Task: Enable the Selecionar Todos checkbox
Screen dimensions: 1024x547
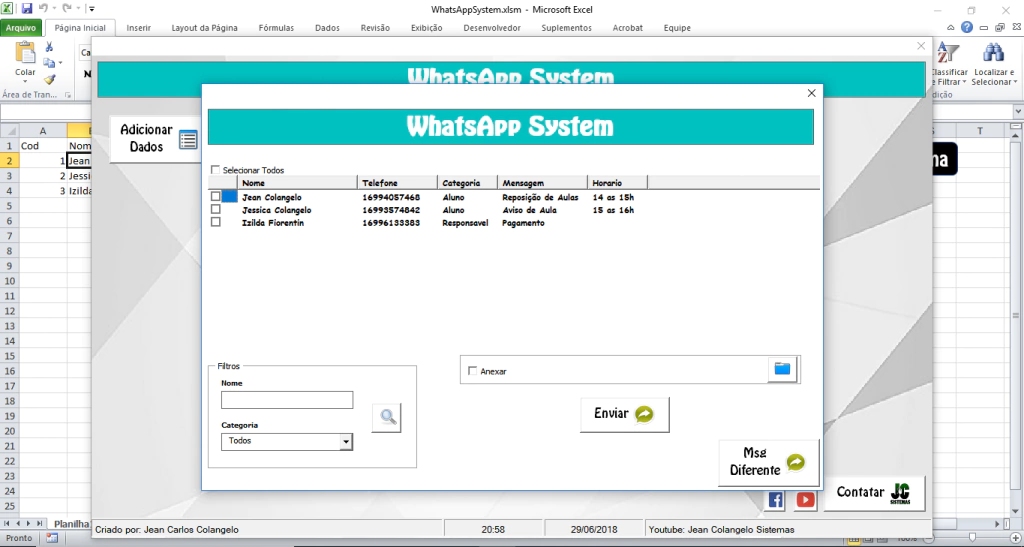Action: click(x=215, y=170)
